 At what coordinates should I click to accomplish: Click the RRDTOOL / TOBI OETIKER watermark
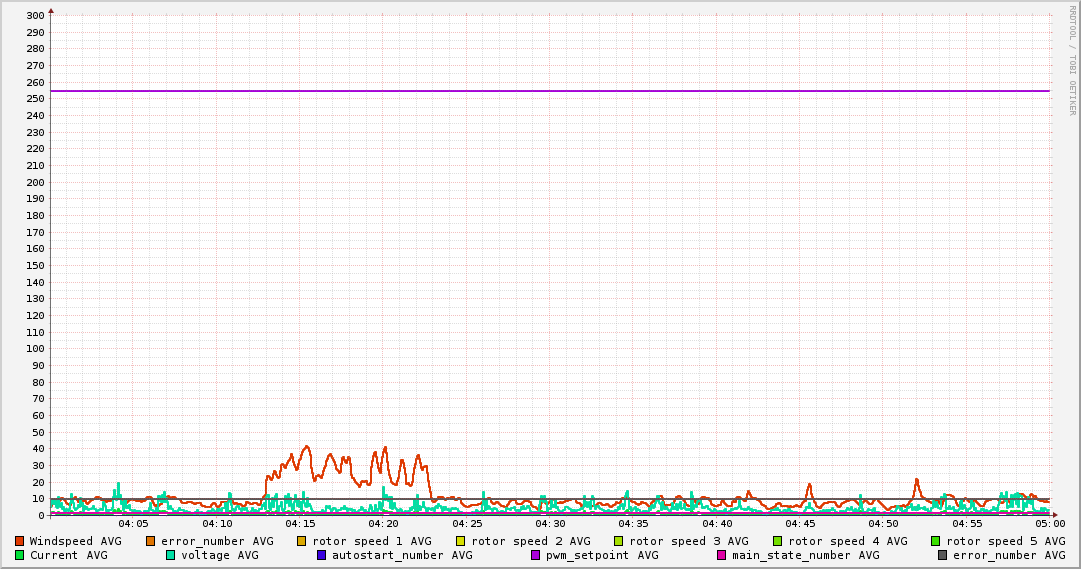coord(1072,60)
